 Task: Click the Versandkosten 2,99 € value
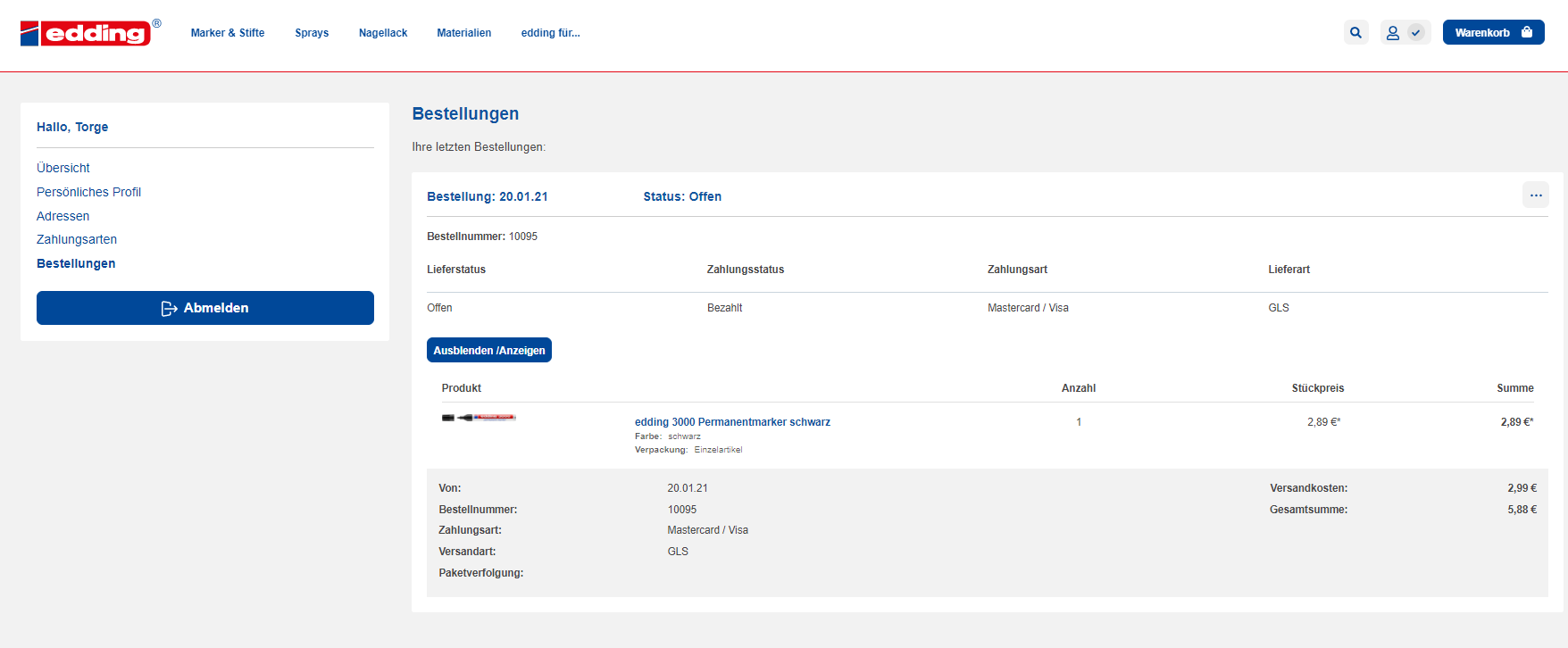point(1522,488)
